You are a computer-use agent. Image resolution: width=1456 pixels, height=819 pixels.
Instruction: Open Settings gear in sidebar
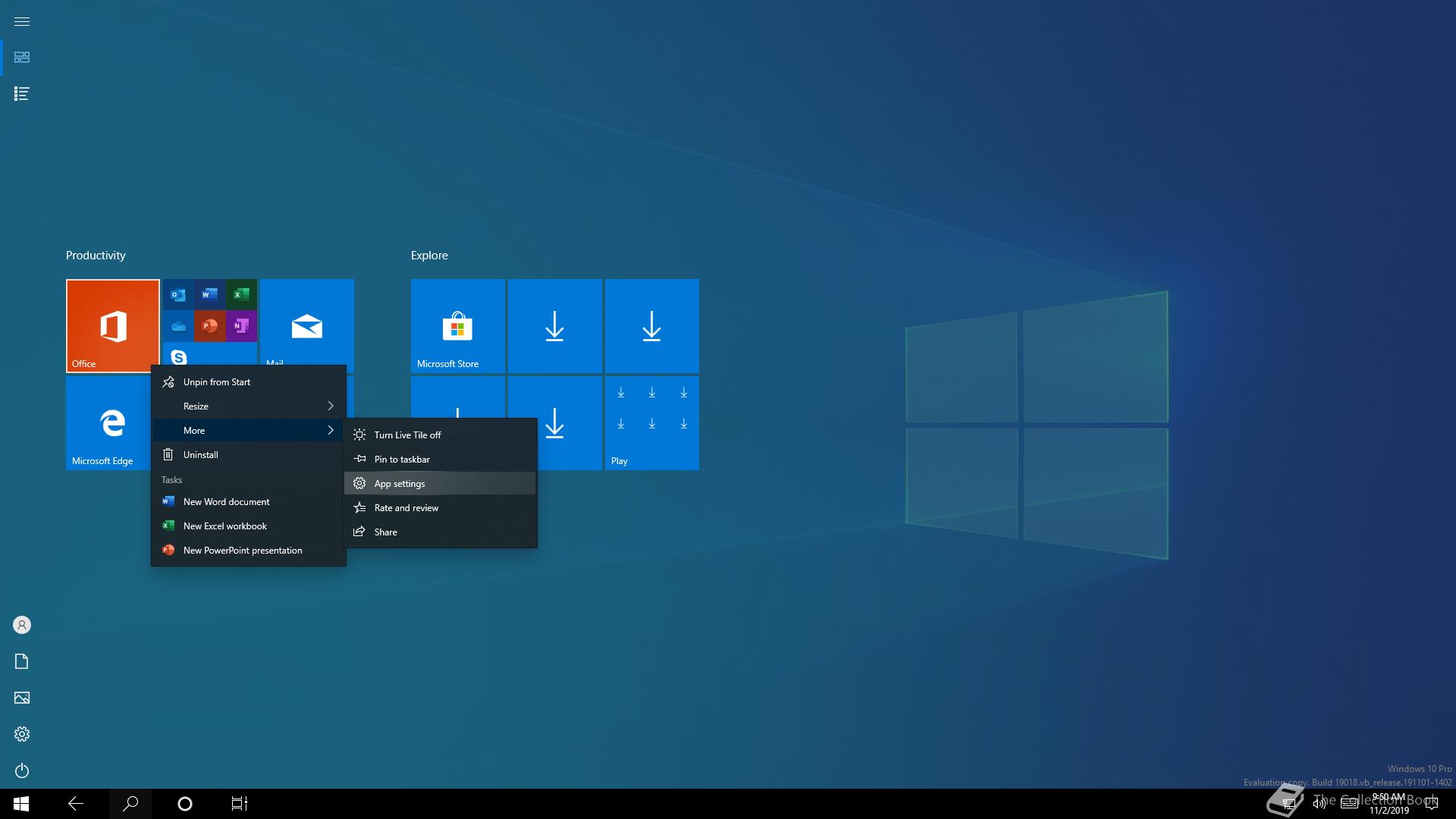coord(22,734)
